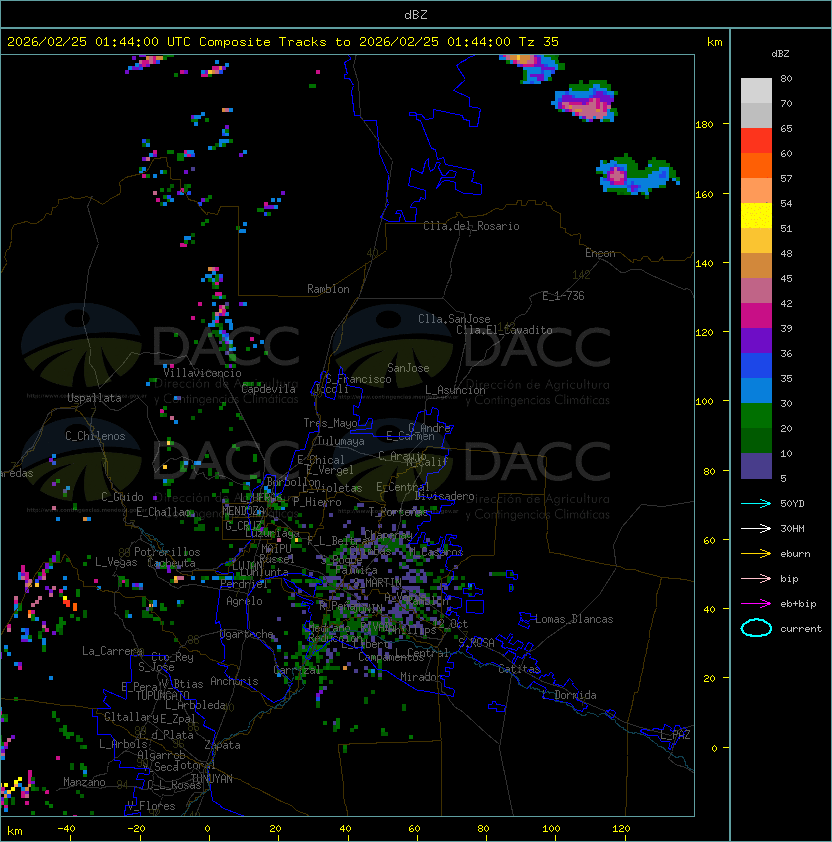Click the 'Ramblon' place label
Screen dimensions: 832x842
click(x=328, y=289)
